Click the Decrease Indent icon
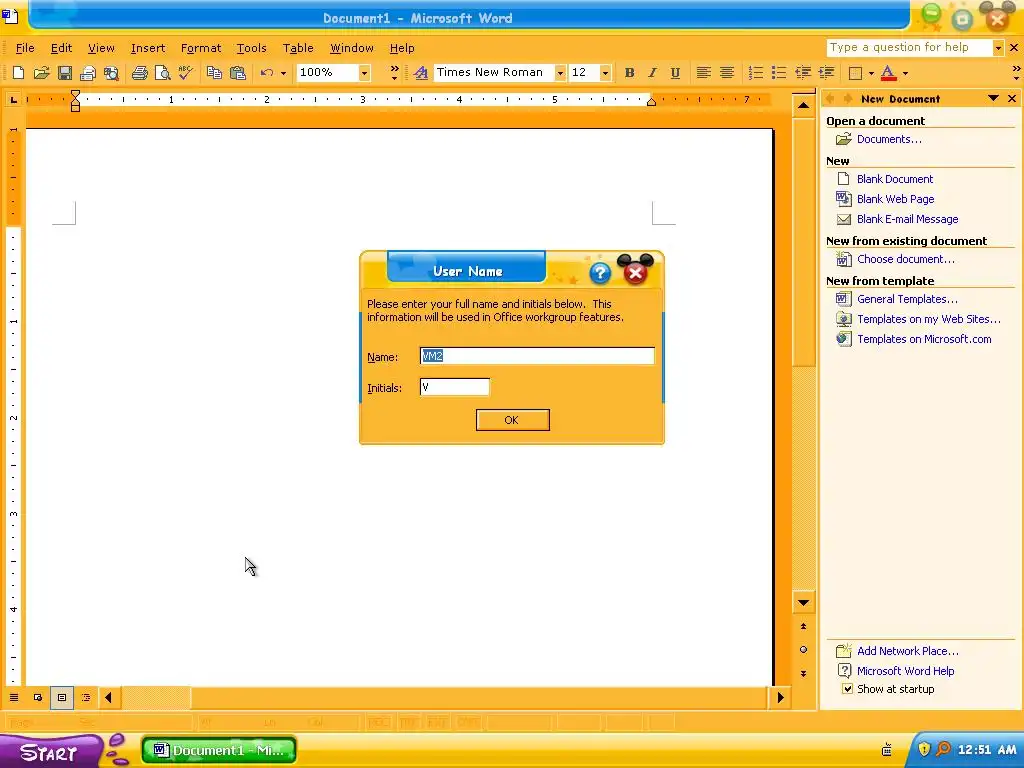The height and width of the screenshot is (768, 1024). (x=803, y=72)
